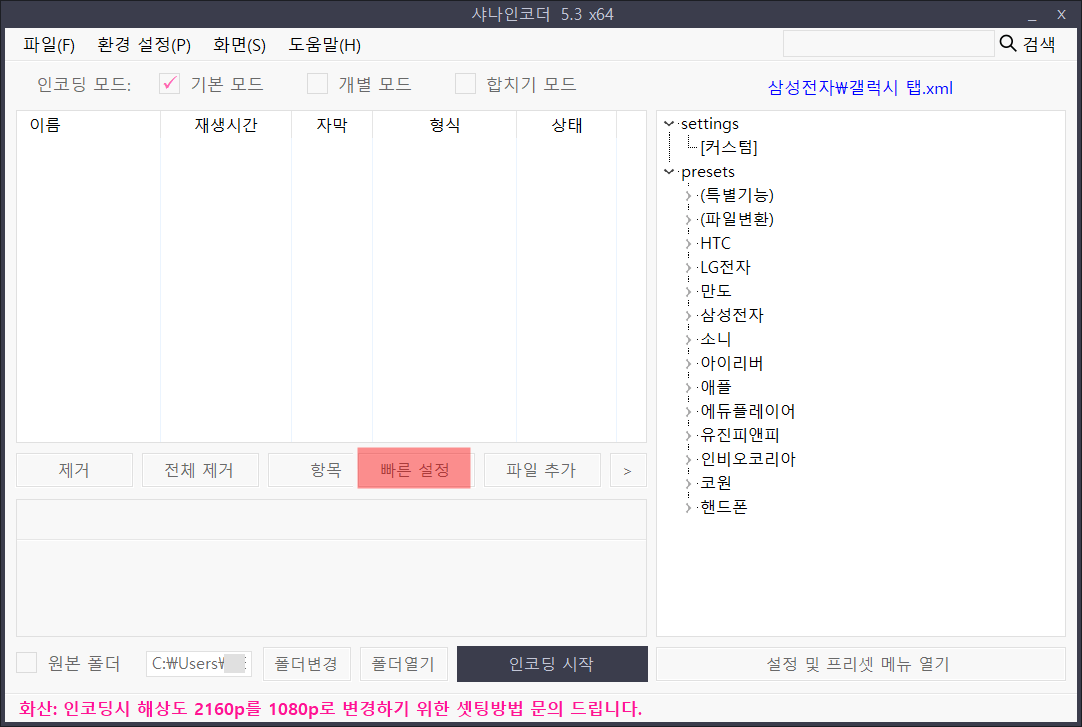
Task: Click the 상태 column header
Action: [567, 125]
